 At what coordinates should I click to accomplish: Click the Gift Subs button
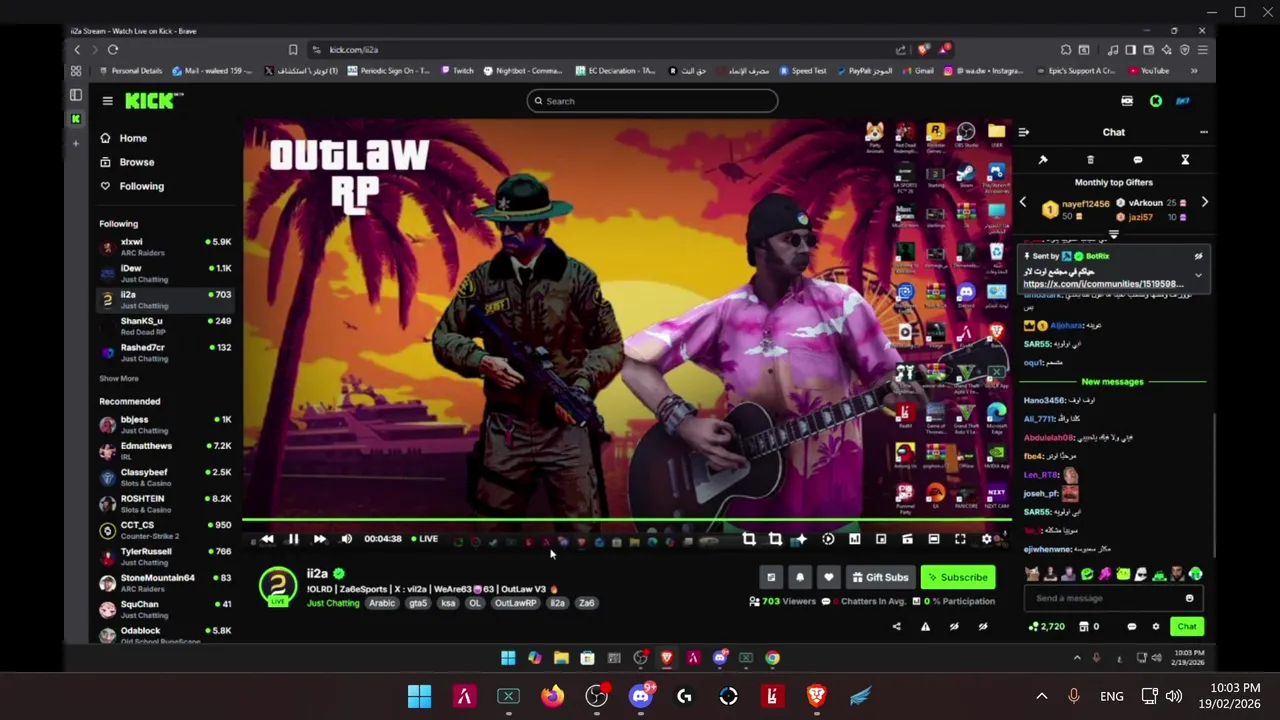click(x=880, y=577)
